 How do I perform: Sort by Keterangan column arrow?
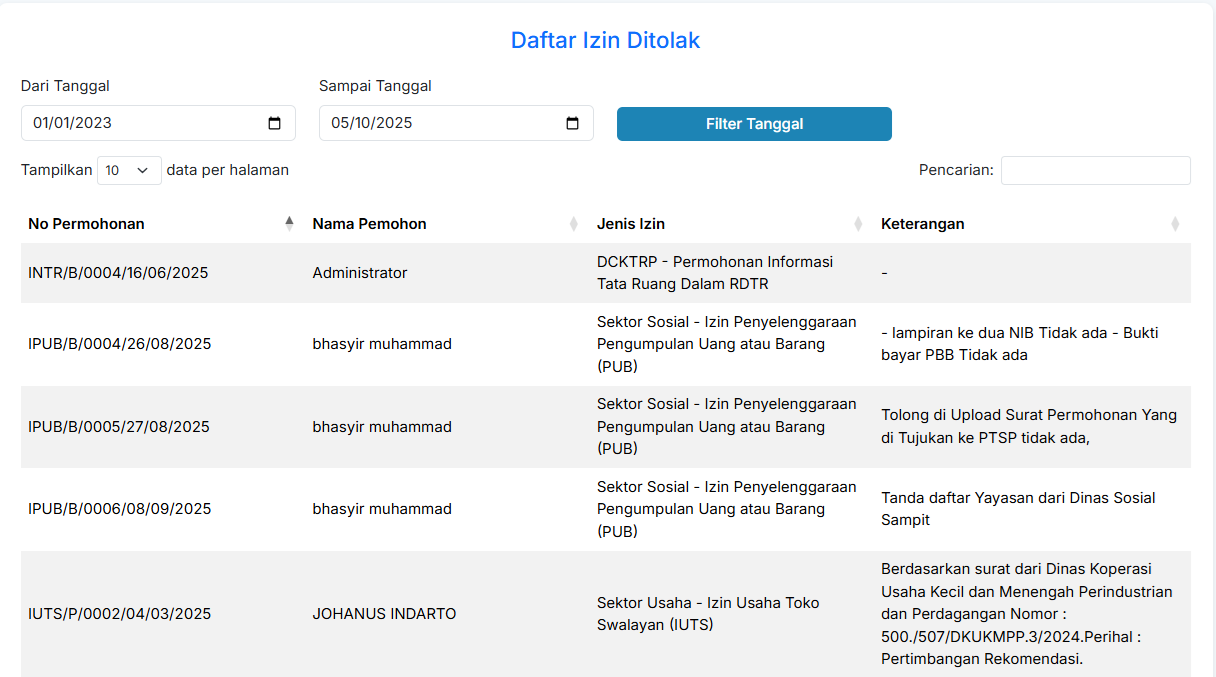point(1175,224)
